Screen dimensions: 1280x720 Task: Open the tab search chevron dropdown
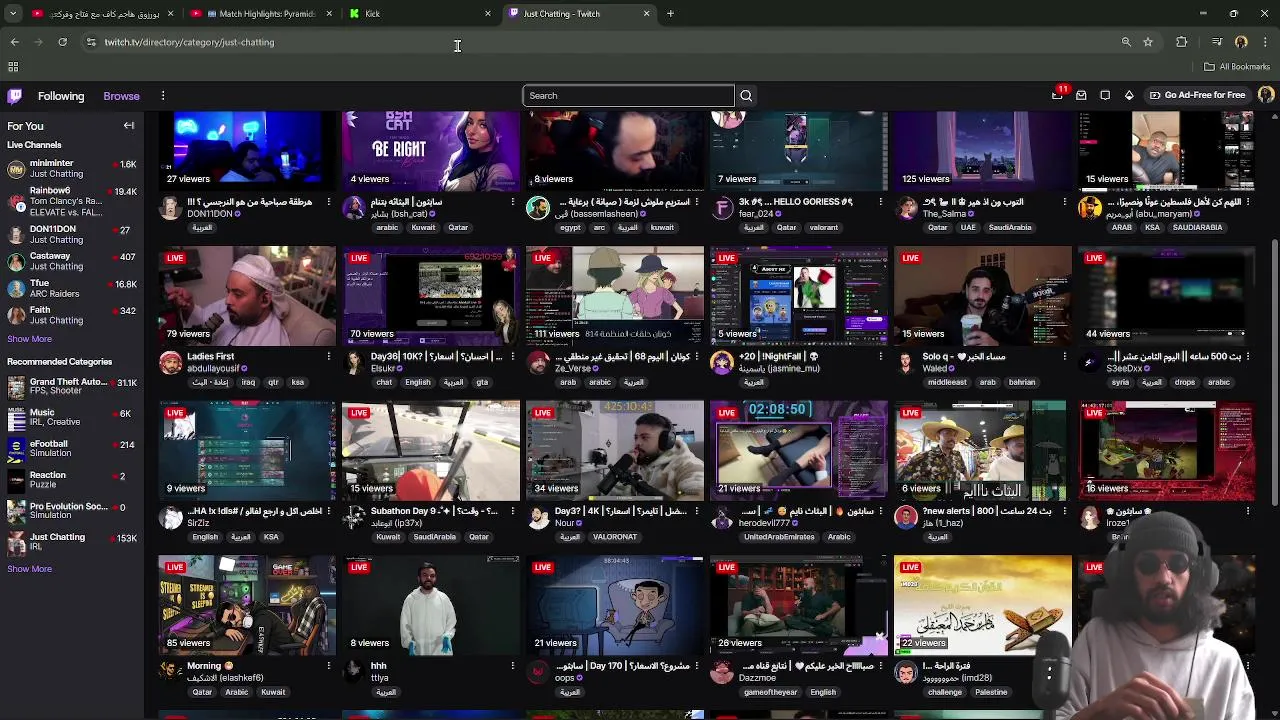tap(14, 14)
